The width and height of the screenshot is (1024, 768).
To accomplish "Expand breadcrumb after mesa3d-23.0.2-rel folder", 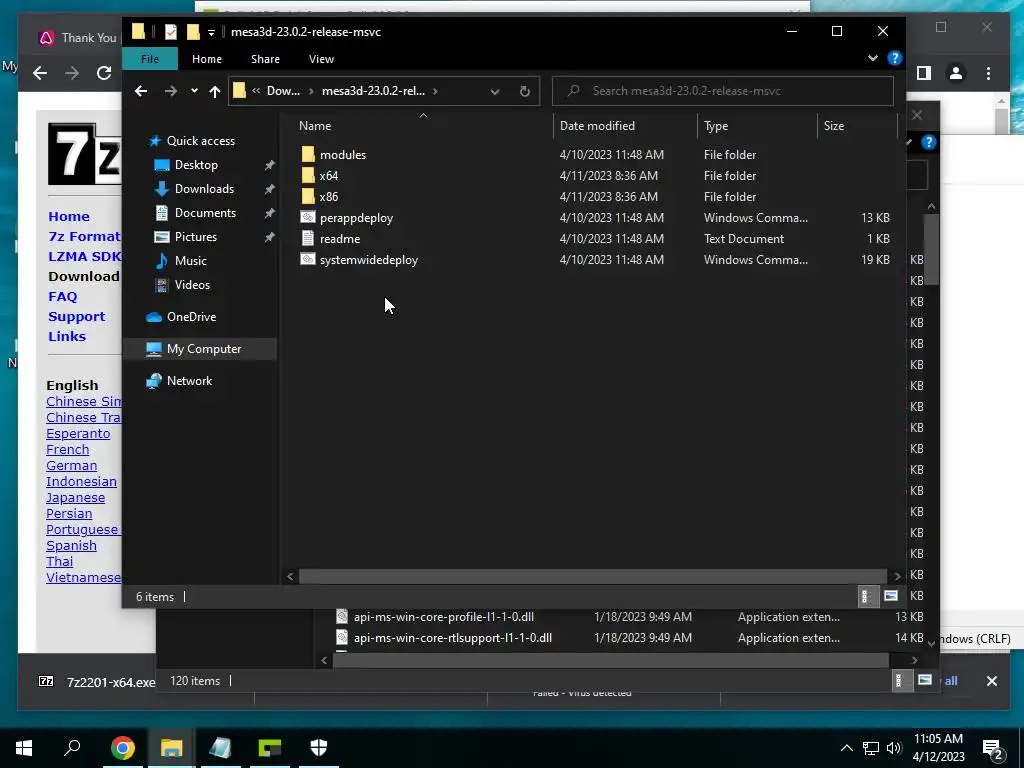I will 436,91.
